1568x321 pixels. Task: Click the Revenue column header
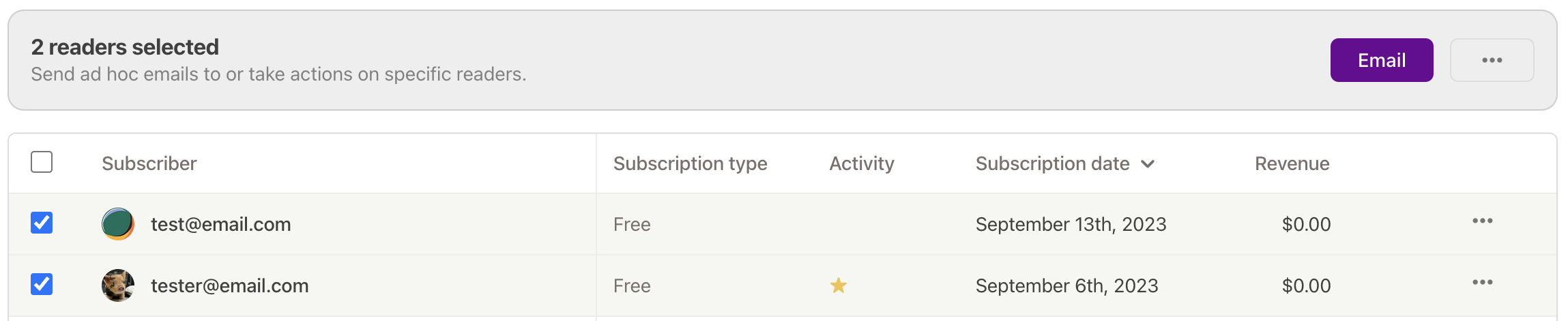pyautogui.click(x=1292, y=163)
